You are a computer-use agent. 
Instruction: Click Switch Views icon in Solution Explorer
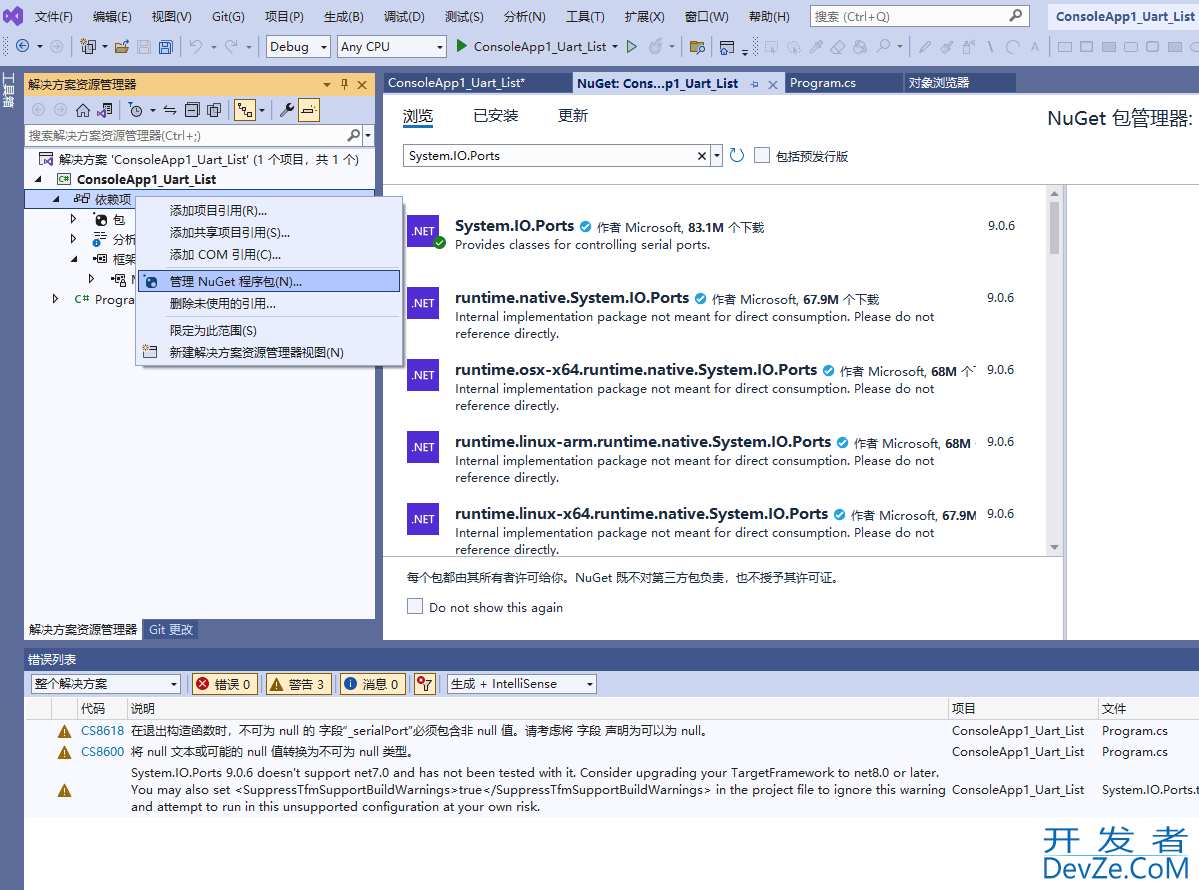105,110
